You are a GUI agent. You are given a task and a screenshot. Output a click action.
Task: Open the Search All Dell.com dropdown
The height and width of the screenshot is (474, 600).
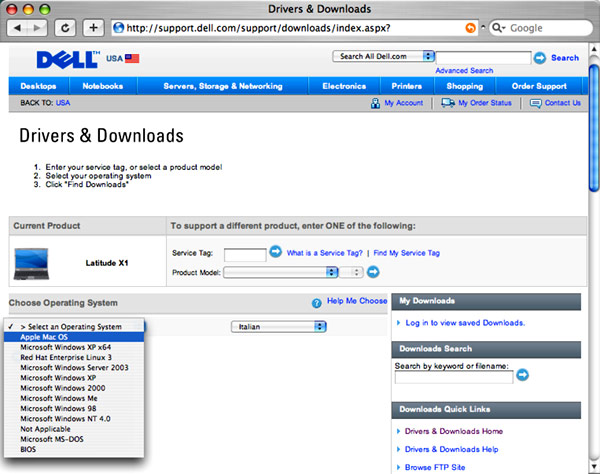(383, 57)
